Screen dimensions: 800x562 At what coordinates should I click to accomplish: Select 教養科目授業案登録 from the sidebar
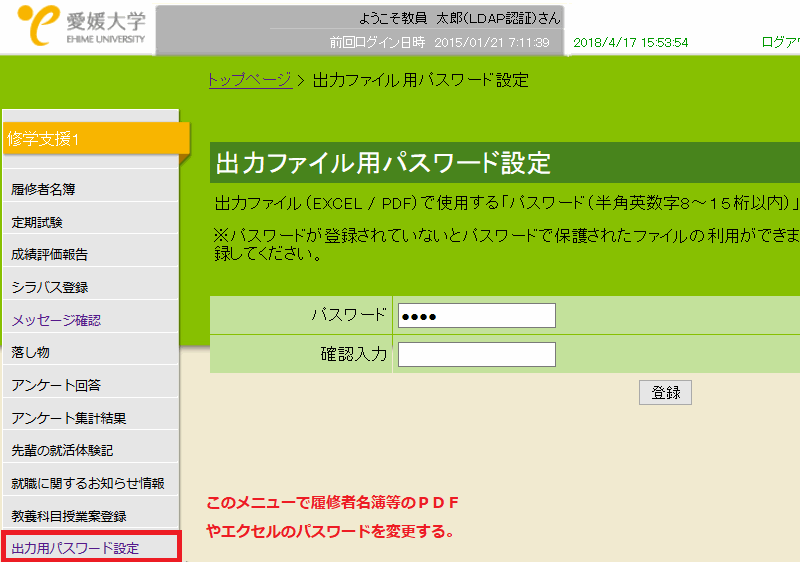coord(69,516)
